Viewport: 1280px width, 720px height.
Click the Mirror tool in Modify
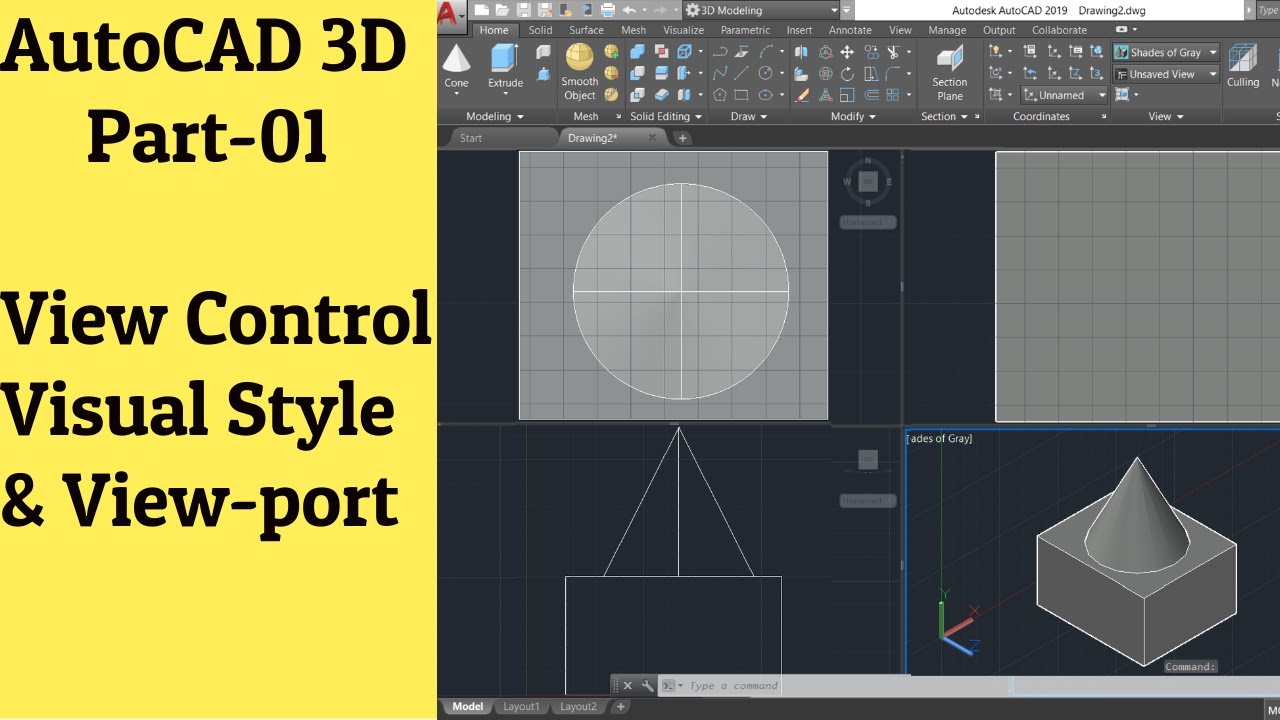[801, 51]
